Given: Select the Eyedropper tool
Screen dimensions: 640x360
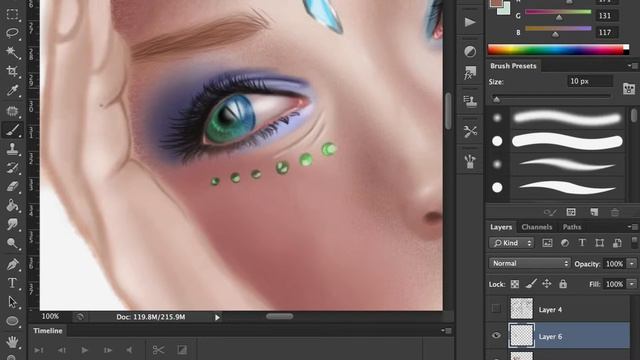Looking at the screenshot, I should 12,91.
